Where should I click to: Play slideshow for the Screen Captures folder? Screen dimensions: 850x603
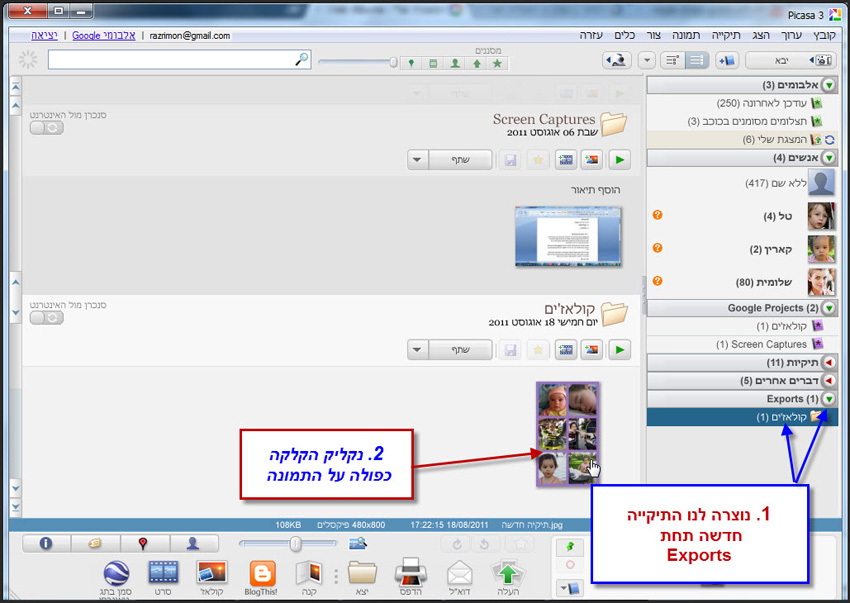click(620, 159)
